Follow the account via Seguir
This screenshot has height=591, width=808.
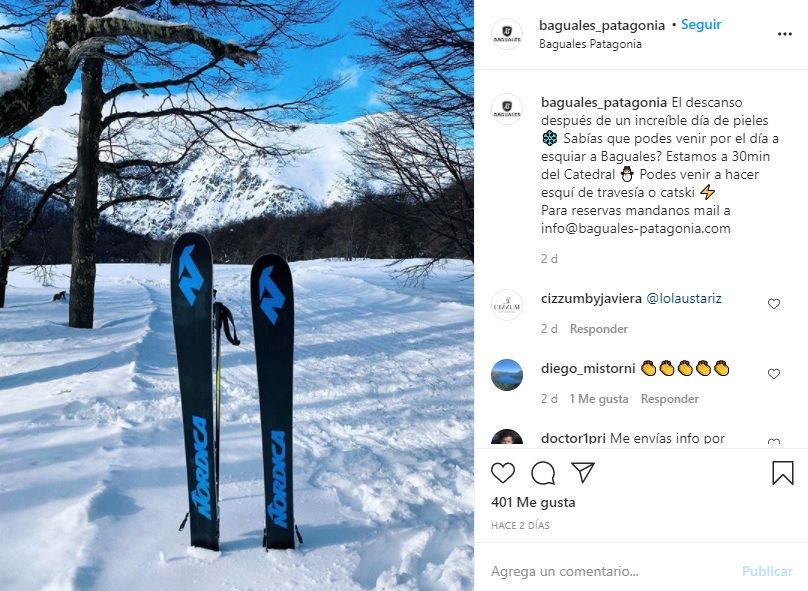(x=701, y=25)
